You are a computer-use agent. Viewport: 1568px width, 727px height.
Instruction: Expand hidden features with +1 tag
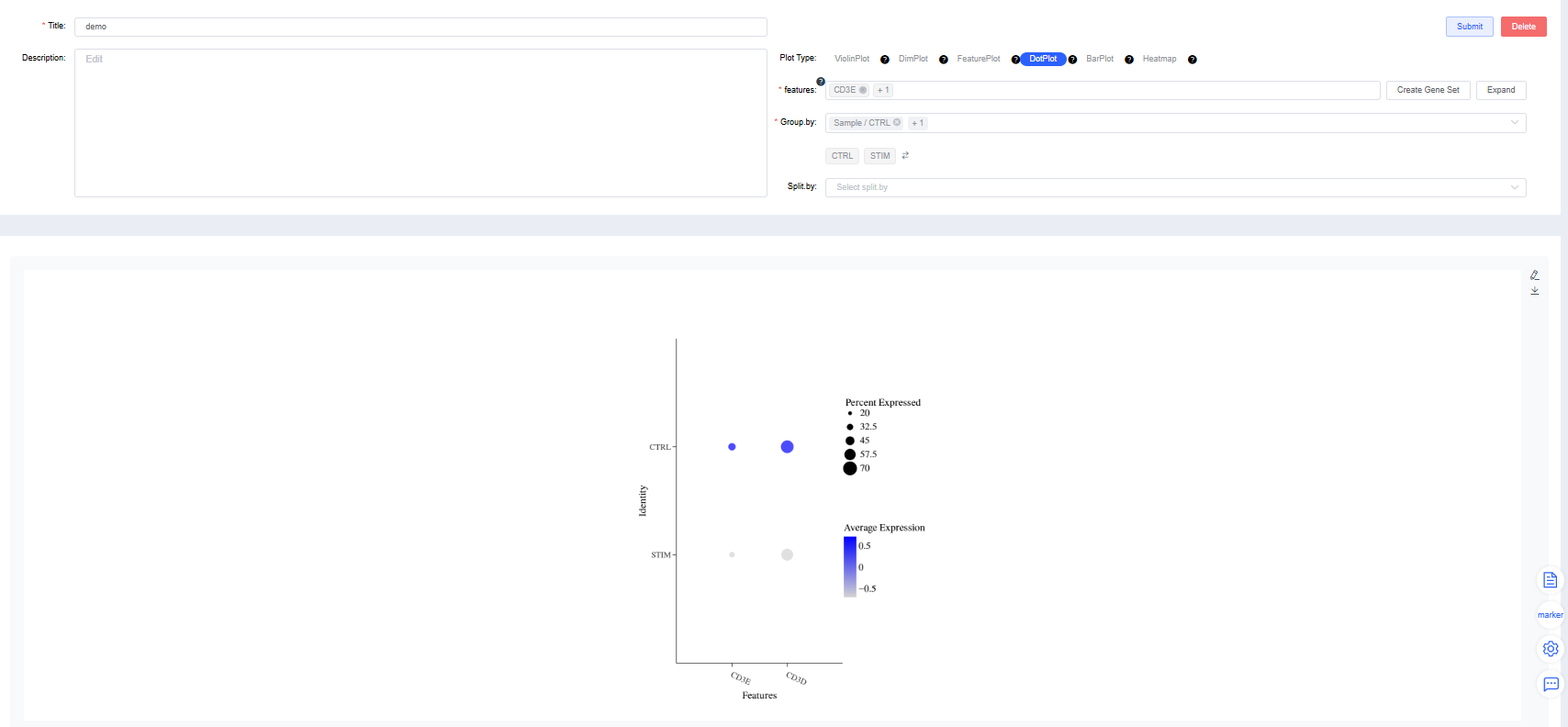point(883,90)
